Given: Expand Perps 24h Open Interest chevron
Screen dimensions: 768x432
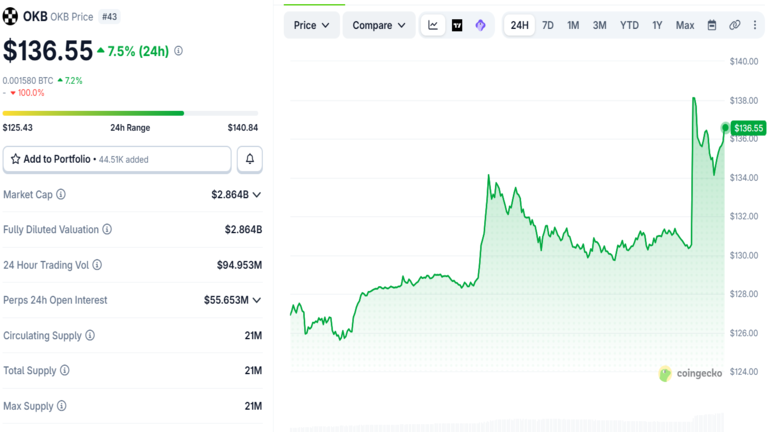Looking at the screenshot, I should click(x=257, y=300).
